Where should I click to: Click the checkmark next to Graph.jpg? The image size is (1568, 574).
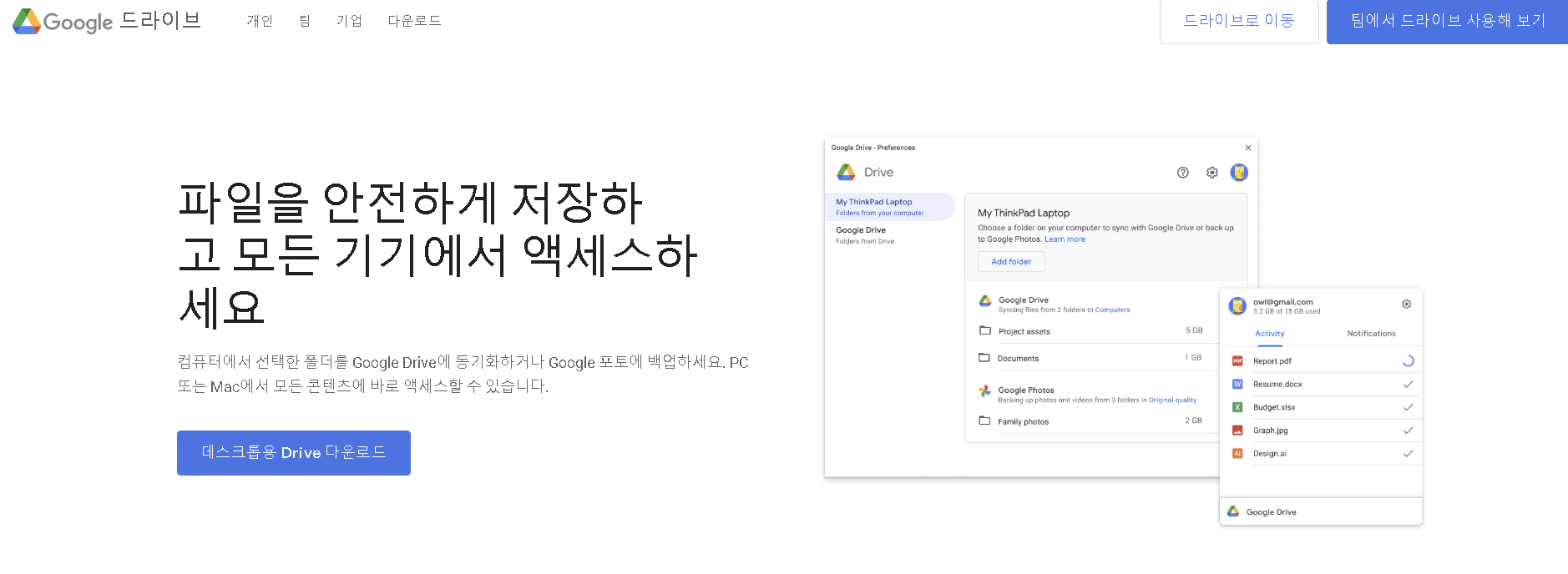click(1408, 430)
